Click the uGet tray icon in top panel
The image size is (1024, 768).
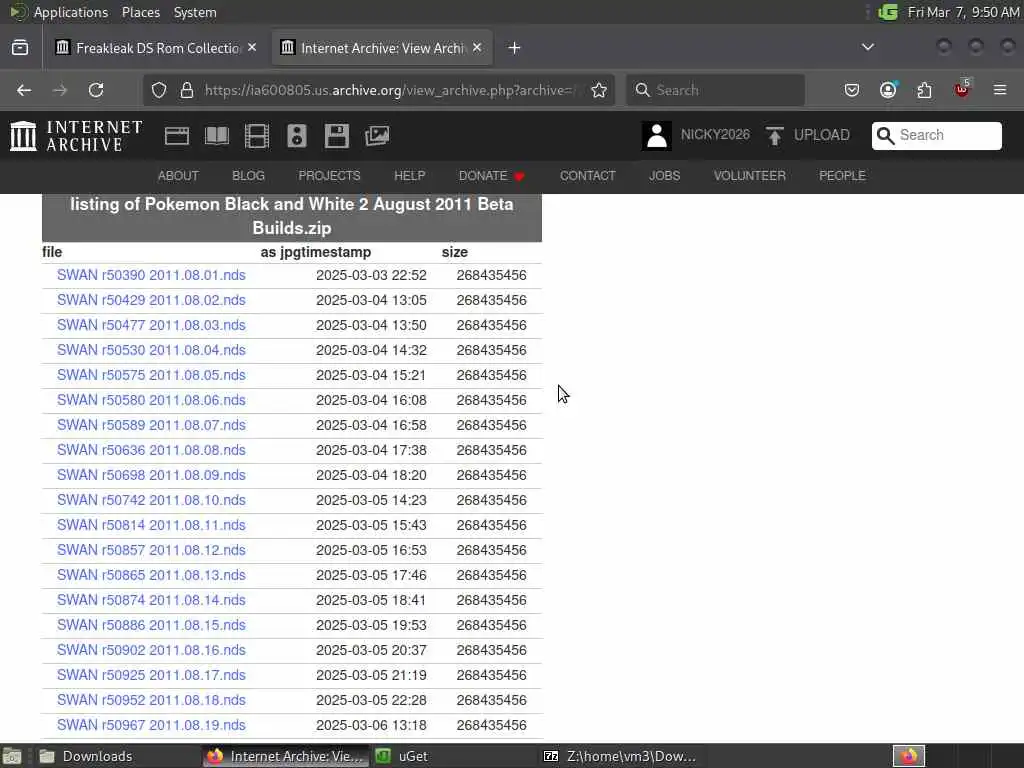[888, 12]
